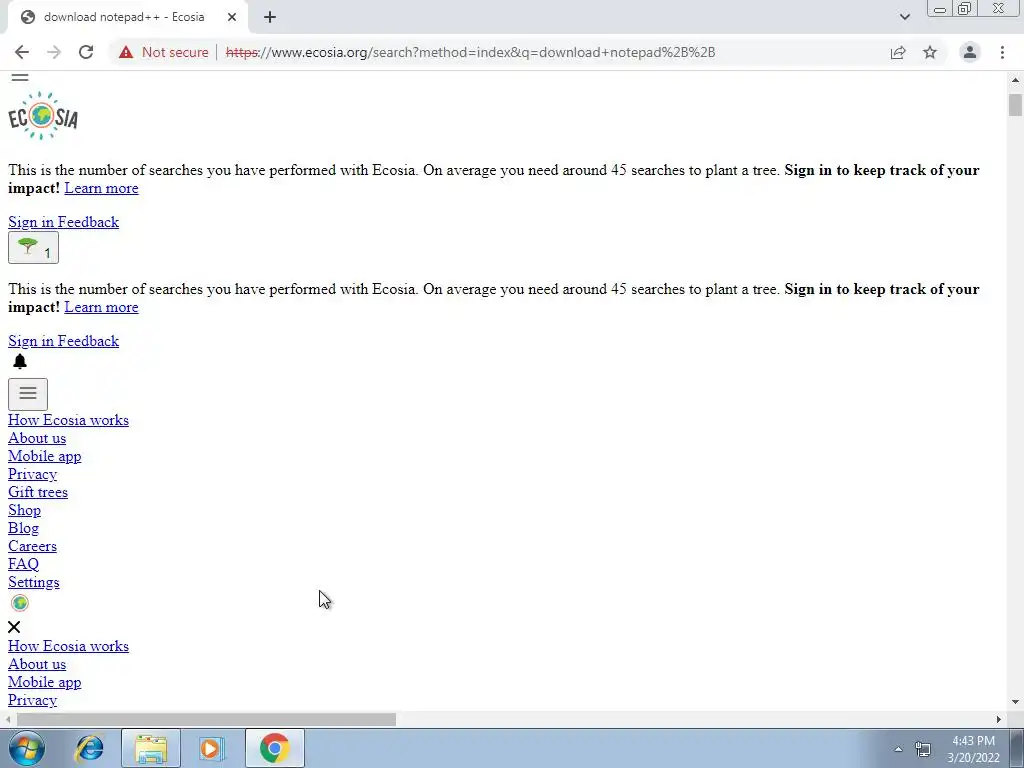Click the horizontal scrollbar thumb
This screenshot has height=768, width=1024.
(206, 719)
